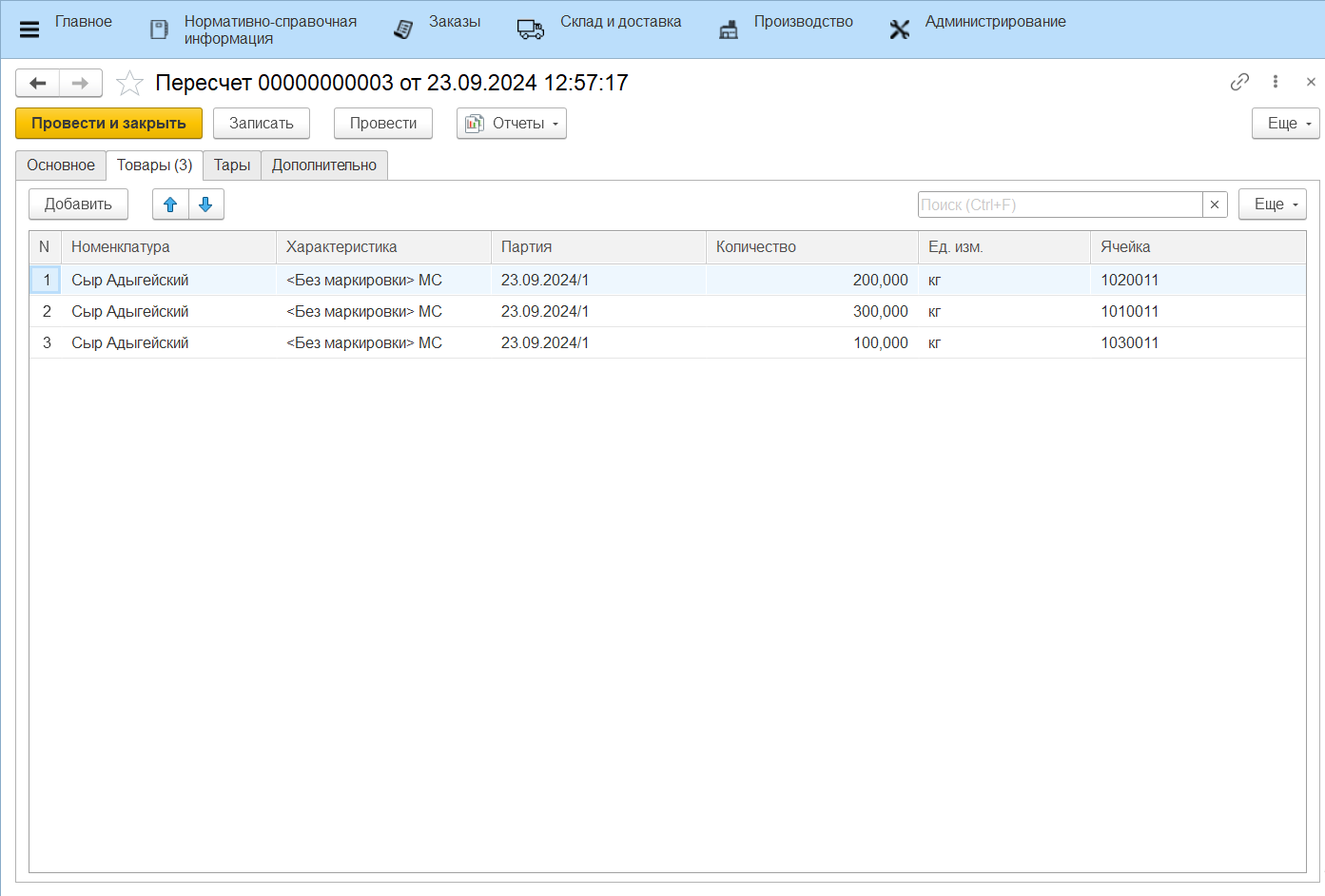Image resolution: width=1325 pixels, height=896 pixels.
Task: Switch to the Тары tab
Action: [232, 166]
